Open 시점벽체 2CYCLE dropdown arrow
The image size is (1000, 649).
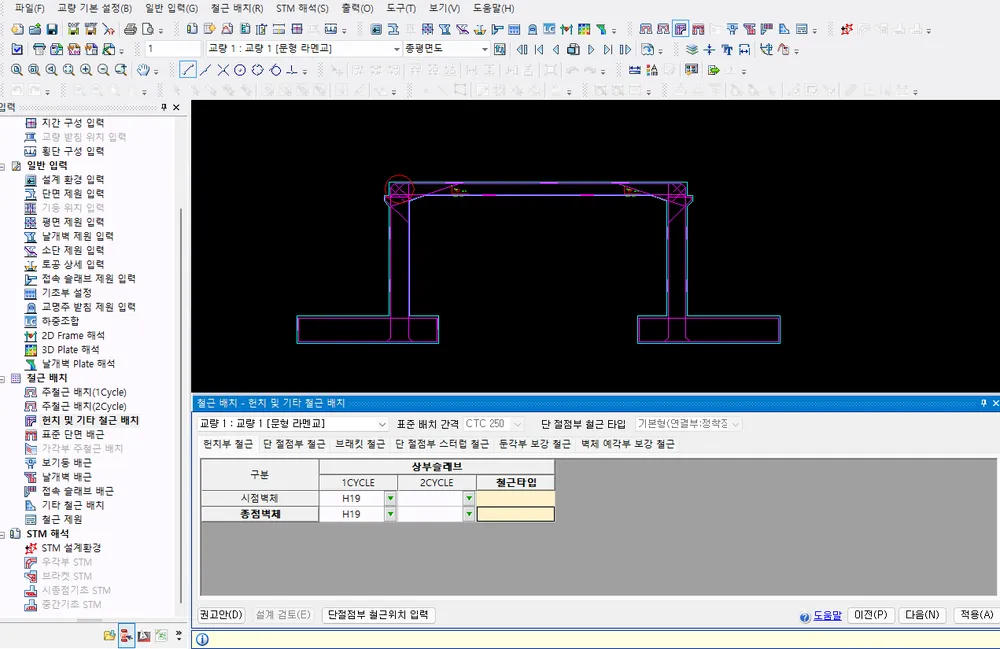coord(469,498)
